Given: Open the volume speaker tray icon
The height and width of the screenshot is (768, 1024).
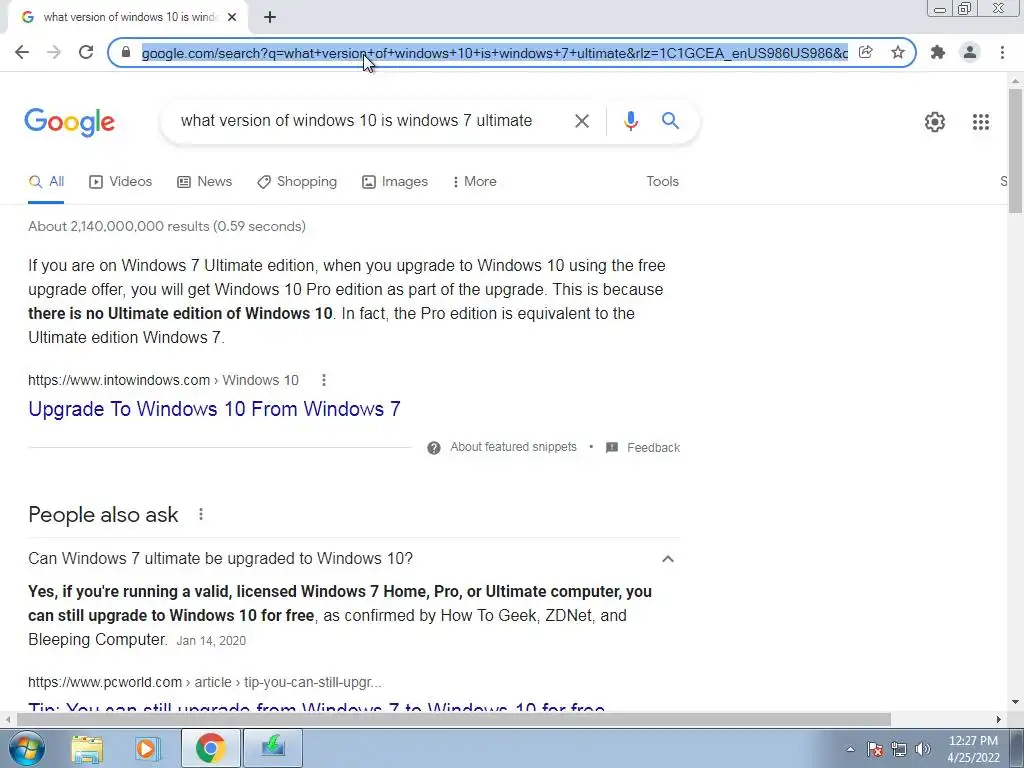Looking at the screenshot, I should pyautogui.click(x=923, y=749).
